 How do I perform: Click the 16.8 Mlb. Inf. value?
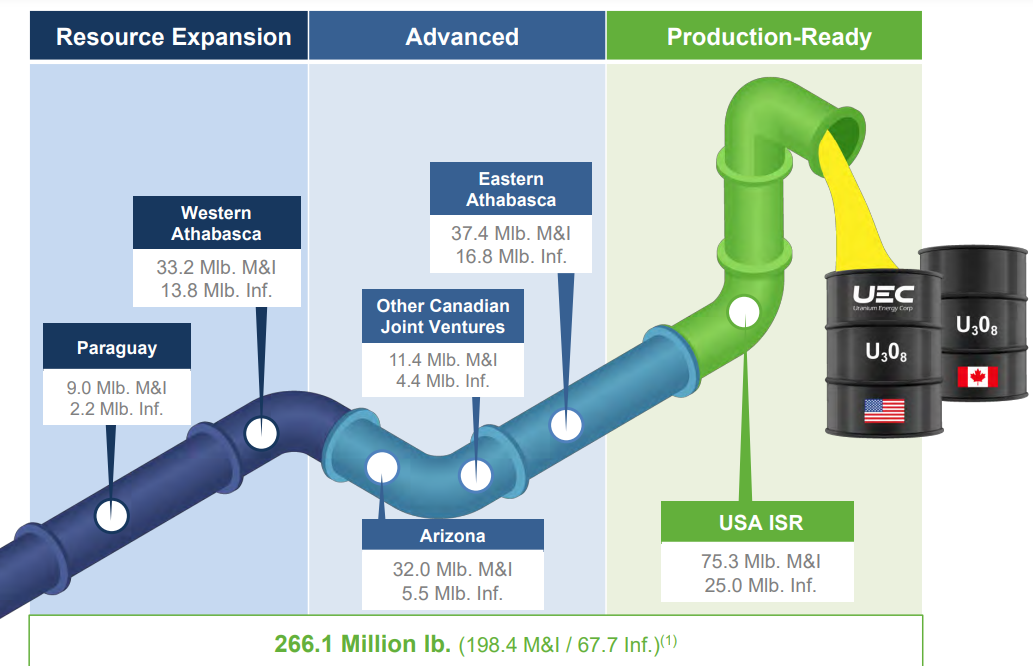tap(511, 256)
